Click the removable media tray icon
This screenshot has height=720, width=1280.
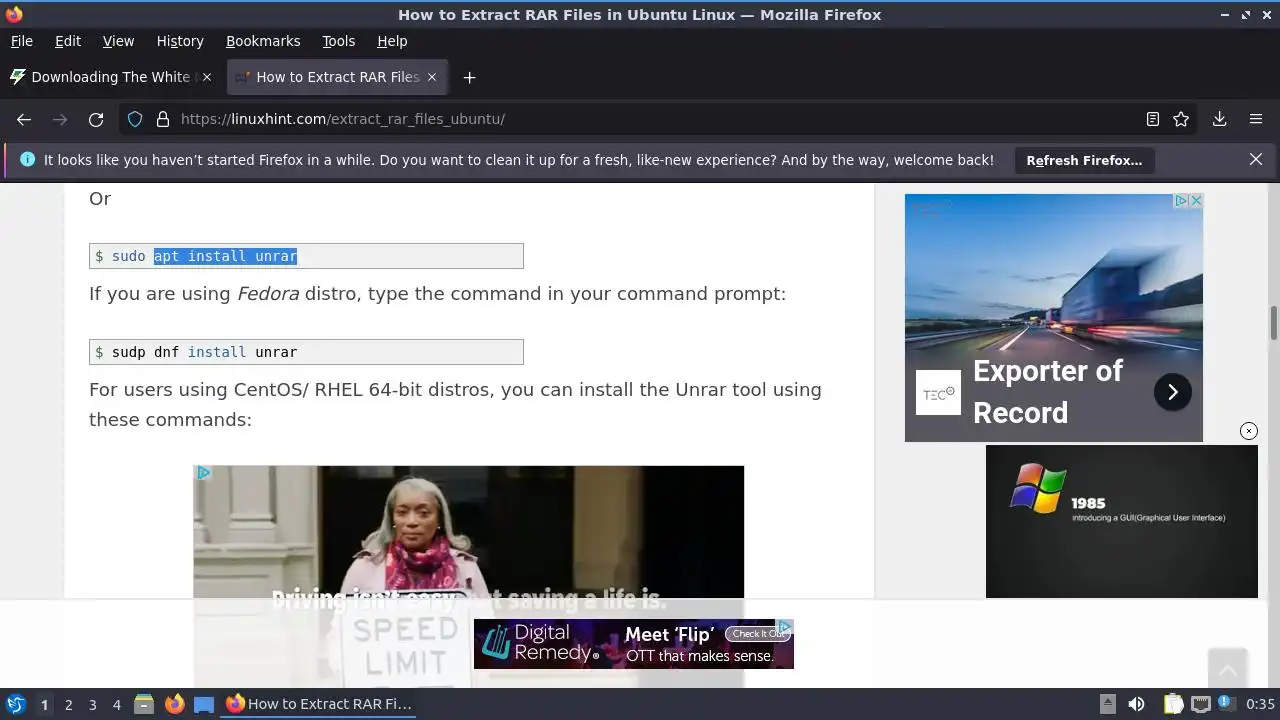point(1107,704)
